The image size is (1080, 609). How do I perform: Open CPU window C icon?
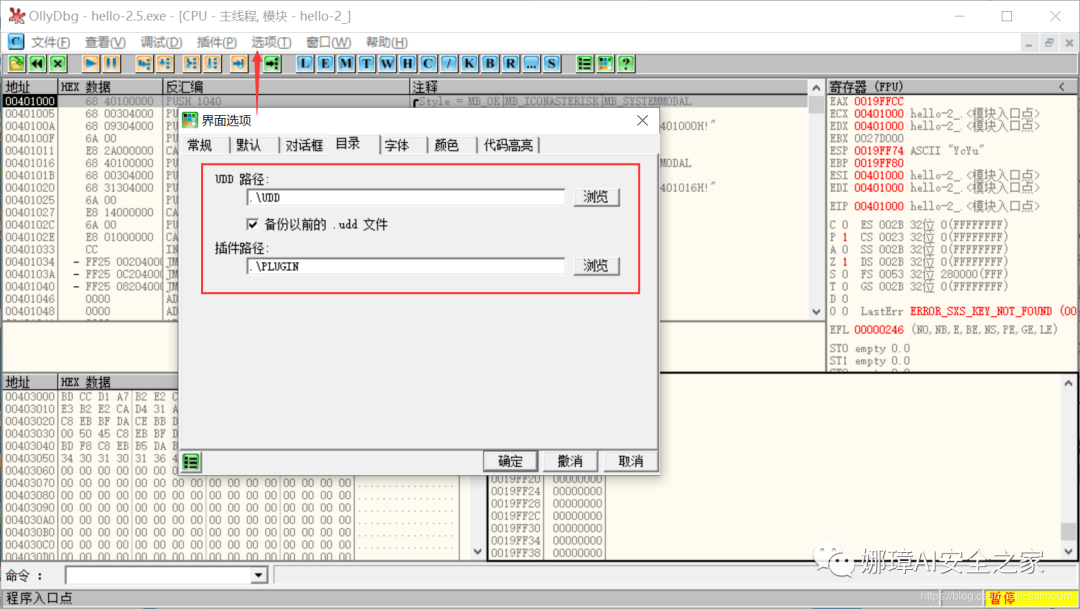click(x=428, y=64)
